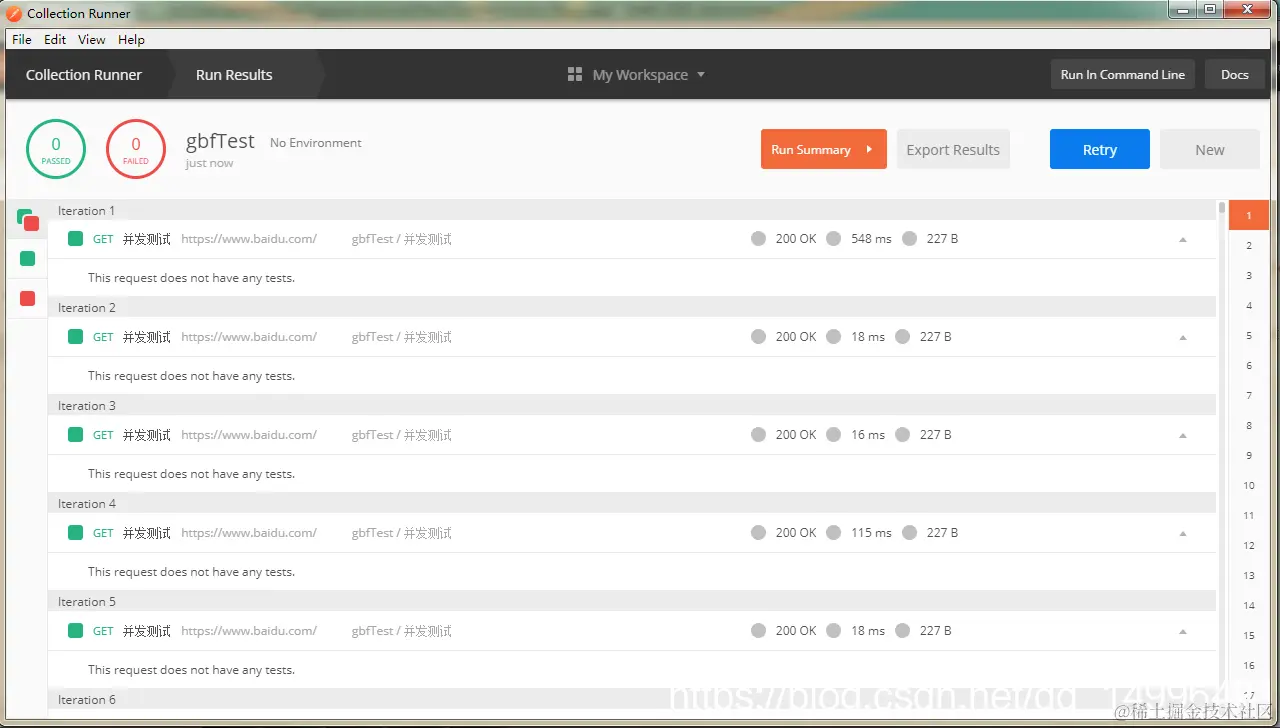Viewport: 1280px width, 728px height.
Task: Filter by passed with green square
Action: (x=28, y=259)
